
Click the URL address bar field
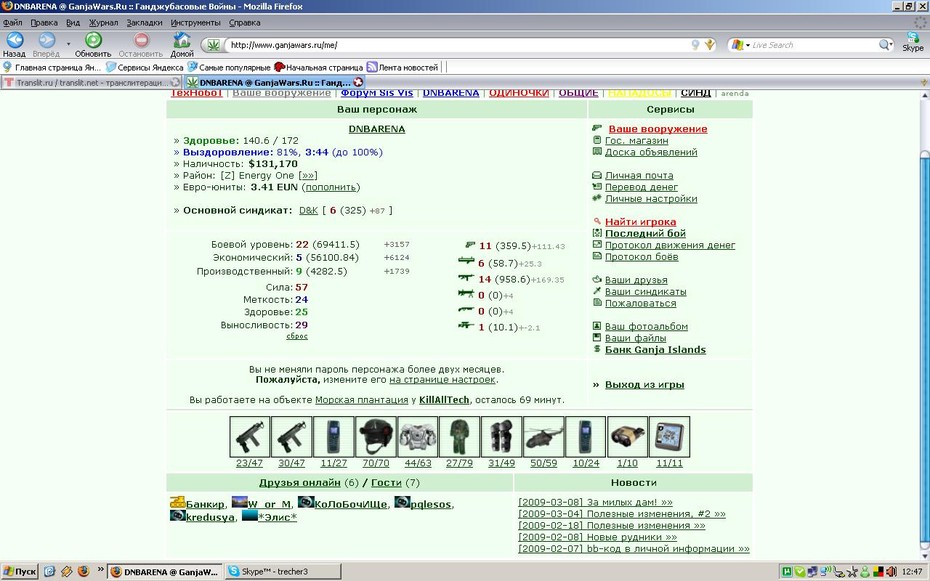coord(457,45)
